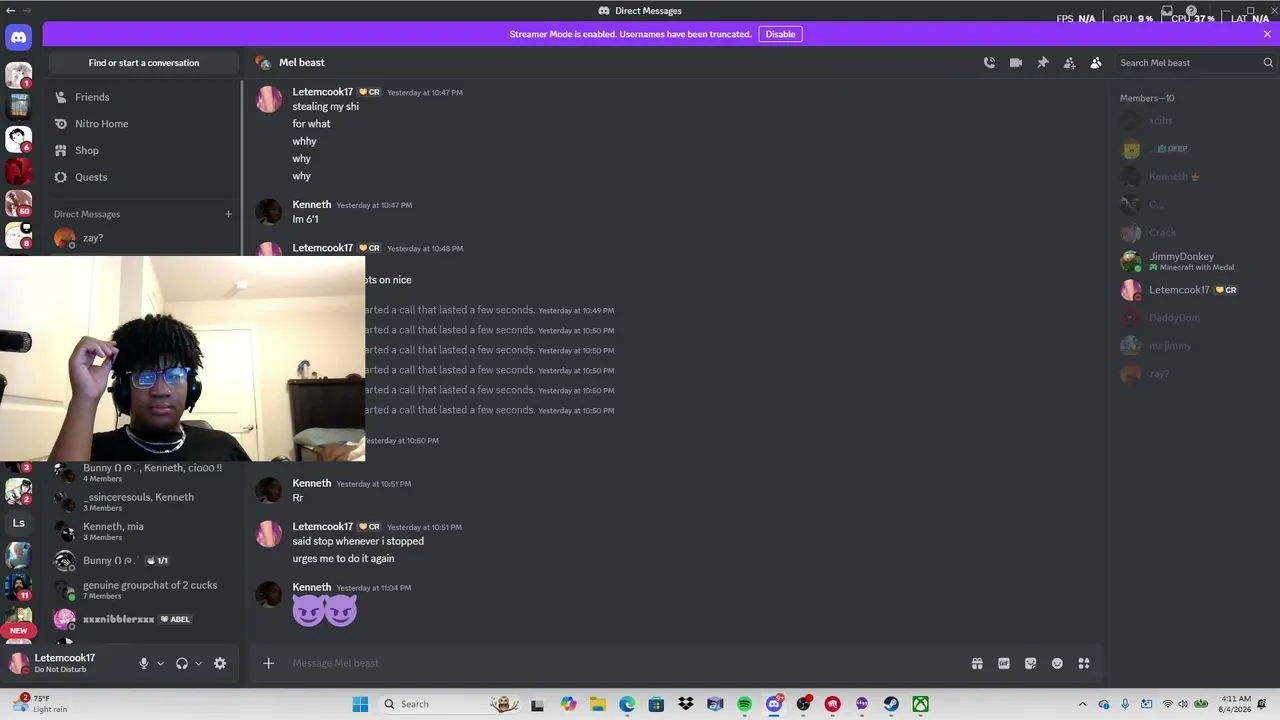This screenshot has height=720, width=1280.
Task: Toggle the member list panel
Action: coord(1096,62)
